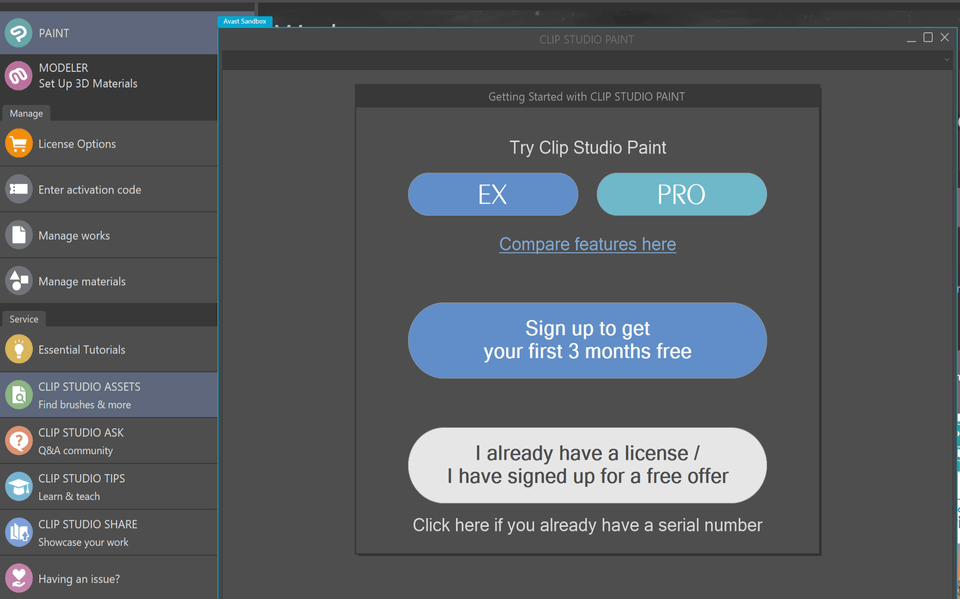The width and height of the screenshot is (960, 599).
Task: Choose the PRO edition trial
Action: coord(681,194)
